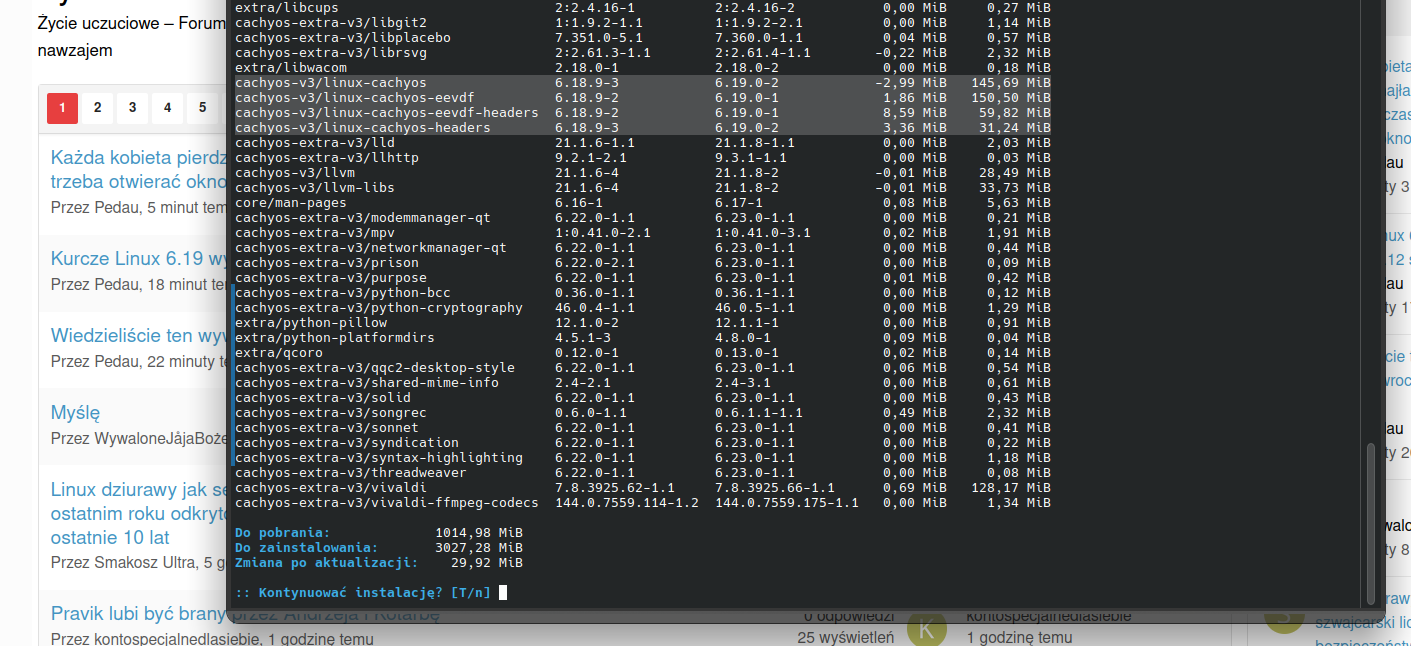Go to forum page 1

point(62,108)
